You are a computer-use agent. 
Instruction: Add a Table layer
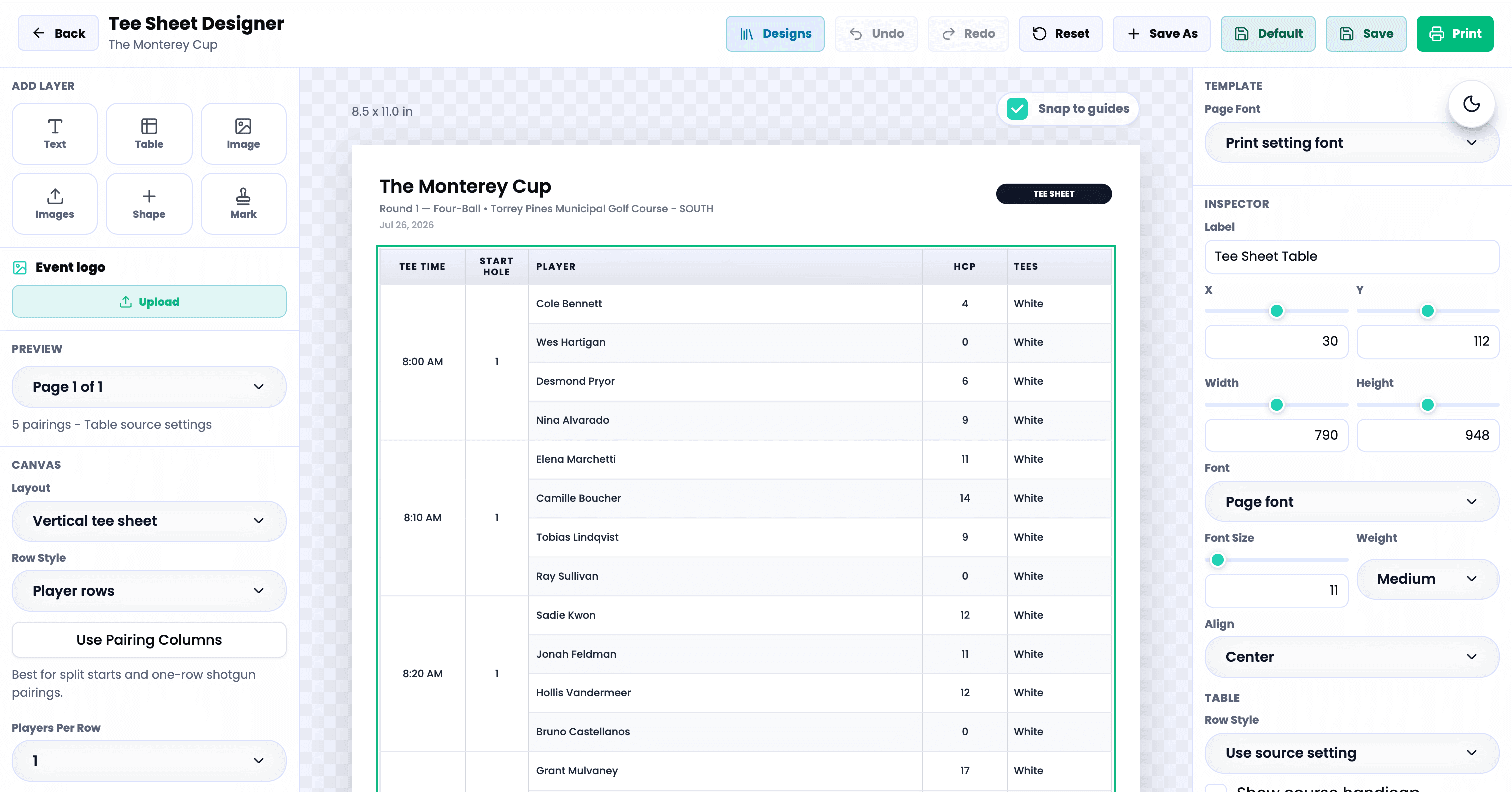(149, 134)
